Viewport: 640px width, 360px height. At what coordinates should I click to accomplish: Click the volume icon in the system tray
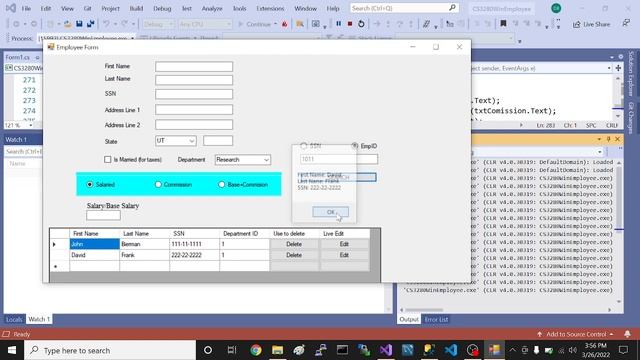pyautogui.click(x=573, y=350)
